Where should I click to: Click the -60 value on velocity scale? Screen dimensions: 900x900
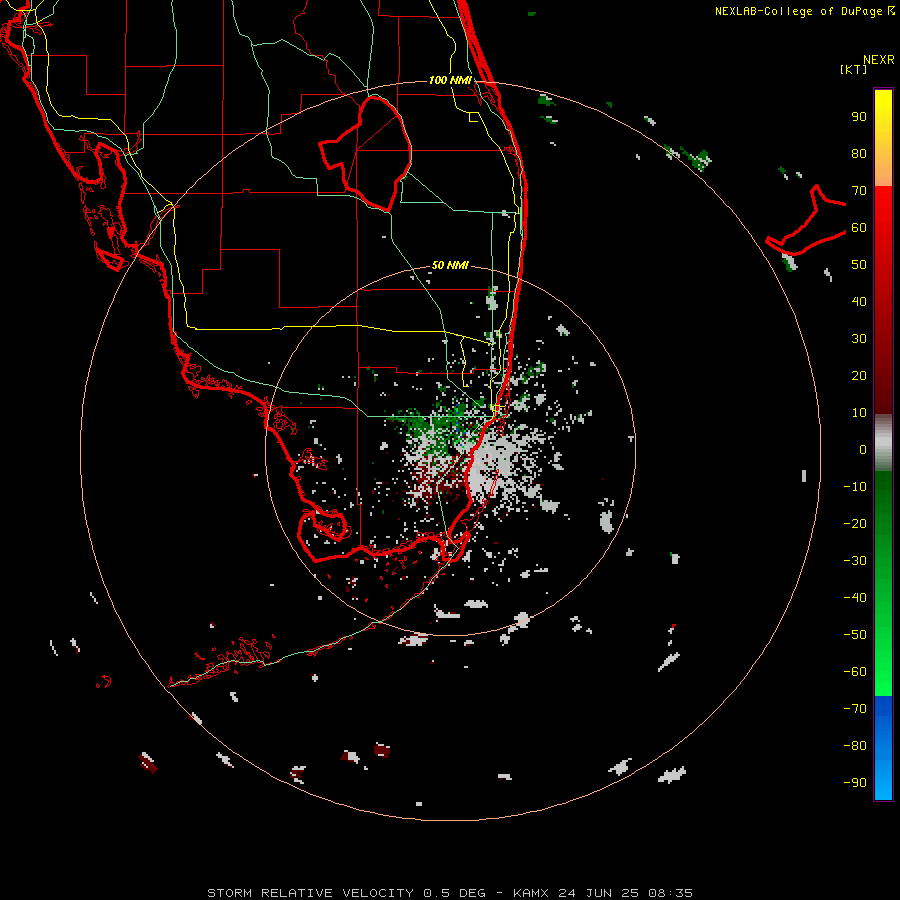click(855, 672)
